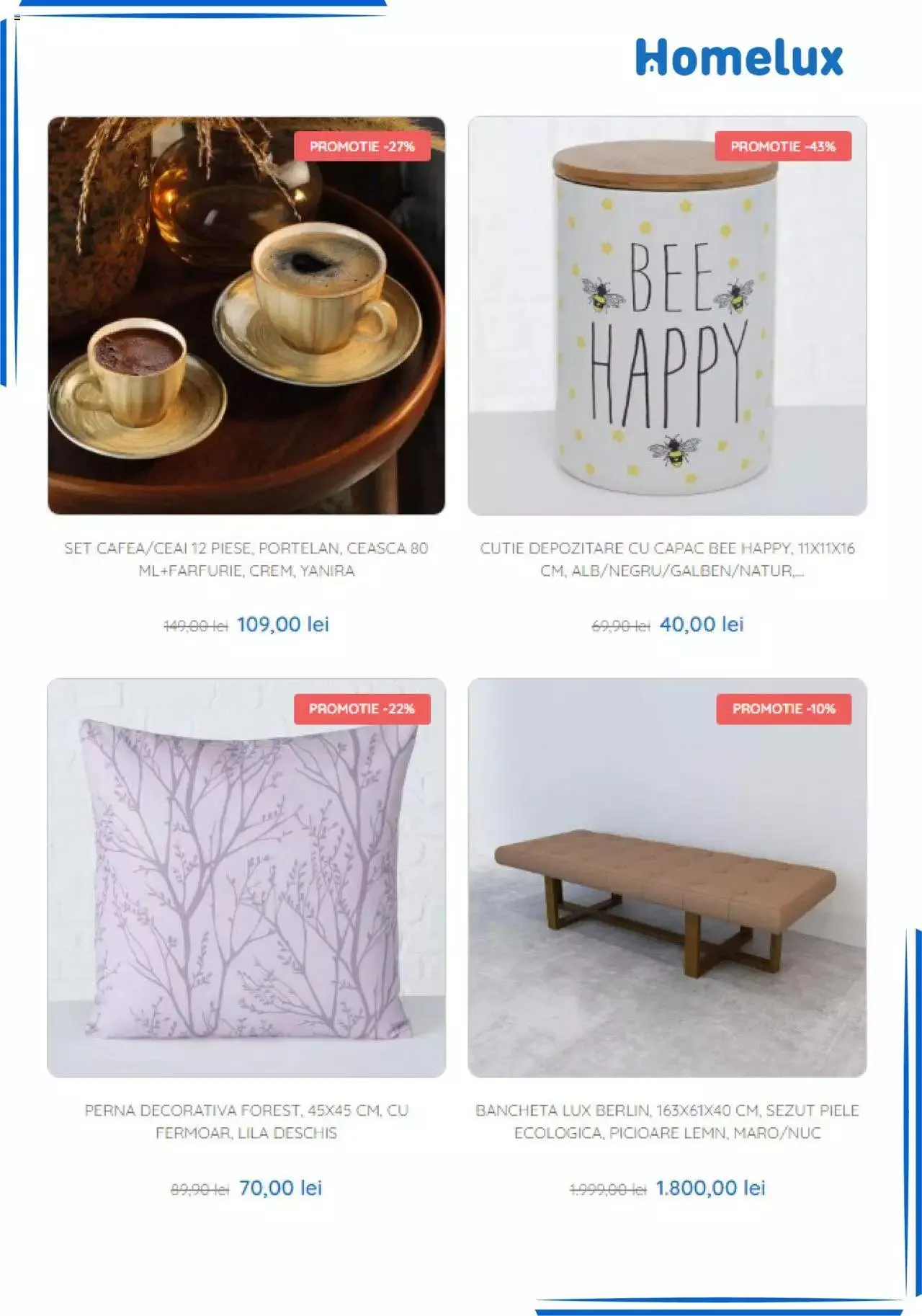Open the Perna Decorativa Forest title
The height and width of the screenshot is (1316, 922).
pyautogui.click(x=246, y=1121)
